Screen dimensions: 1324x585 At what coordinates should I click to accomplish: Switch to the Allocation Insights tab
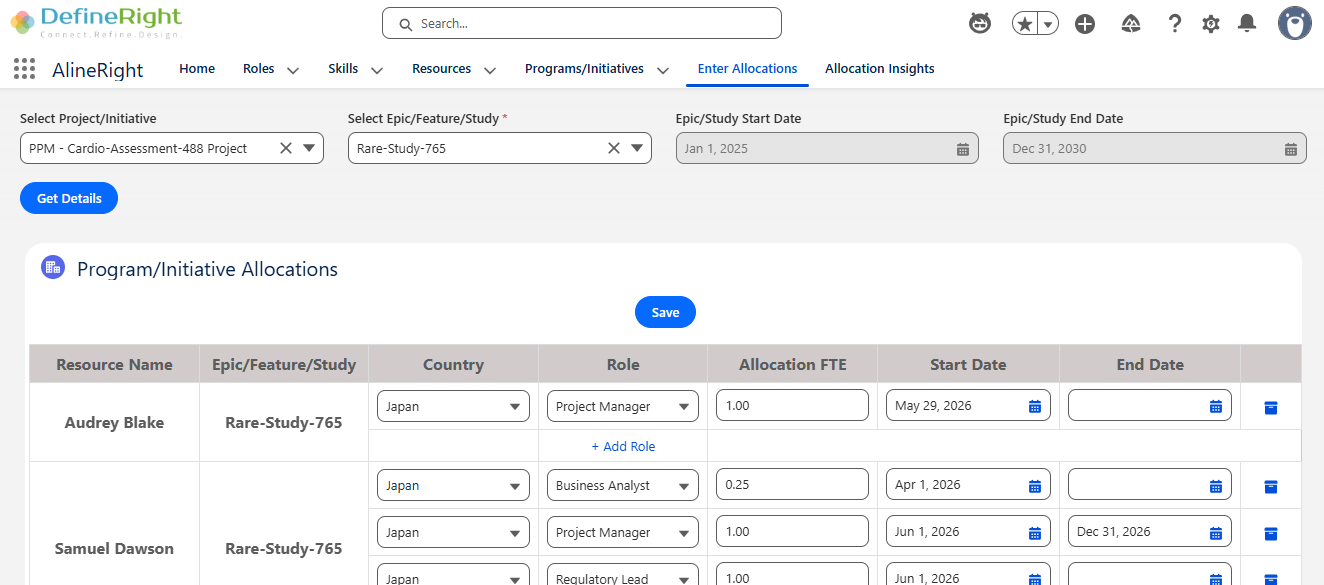click(x=880, y=69)
